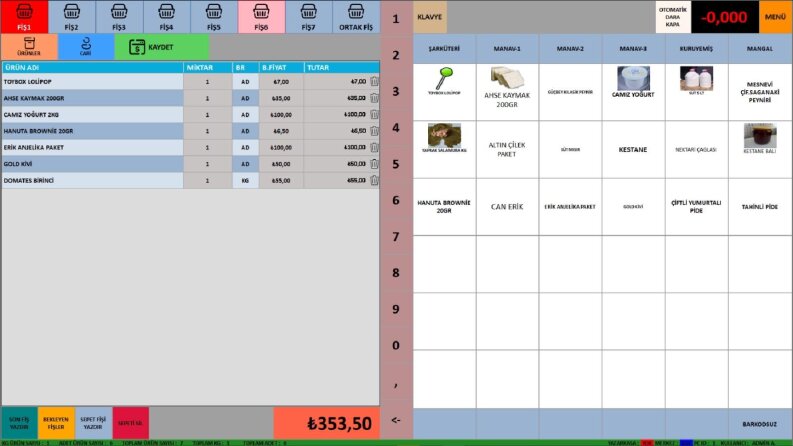Tap the comma key on the keypad
793x446 pixels.
tap(396, 383)
